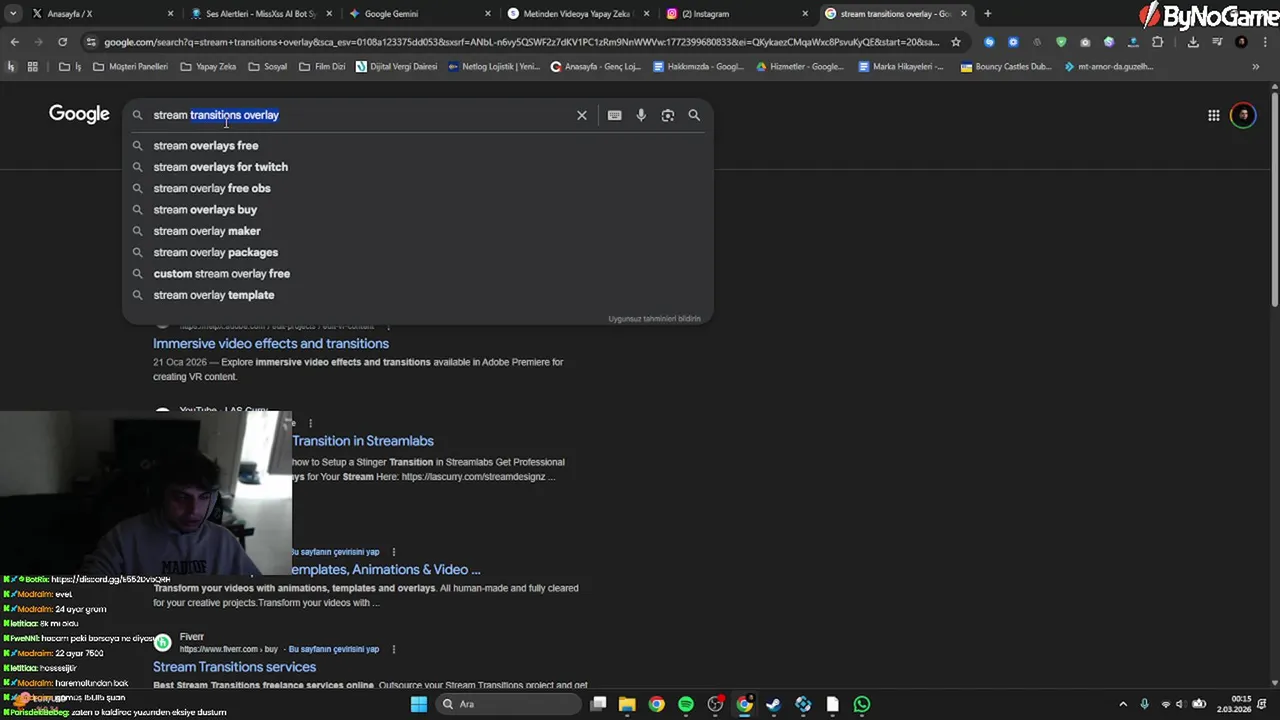Open more options for the Streamlabs YouTube result
This screenshot has height=720, width=1280.
point(311,423)
